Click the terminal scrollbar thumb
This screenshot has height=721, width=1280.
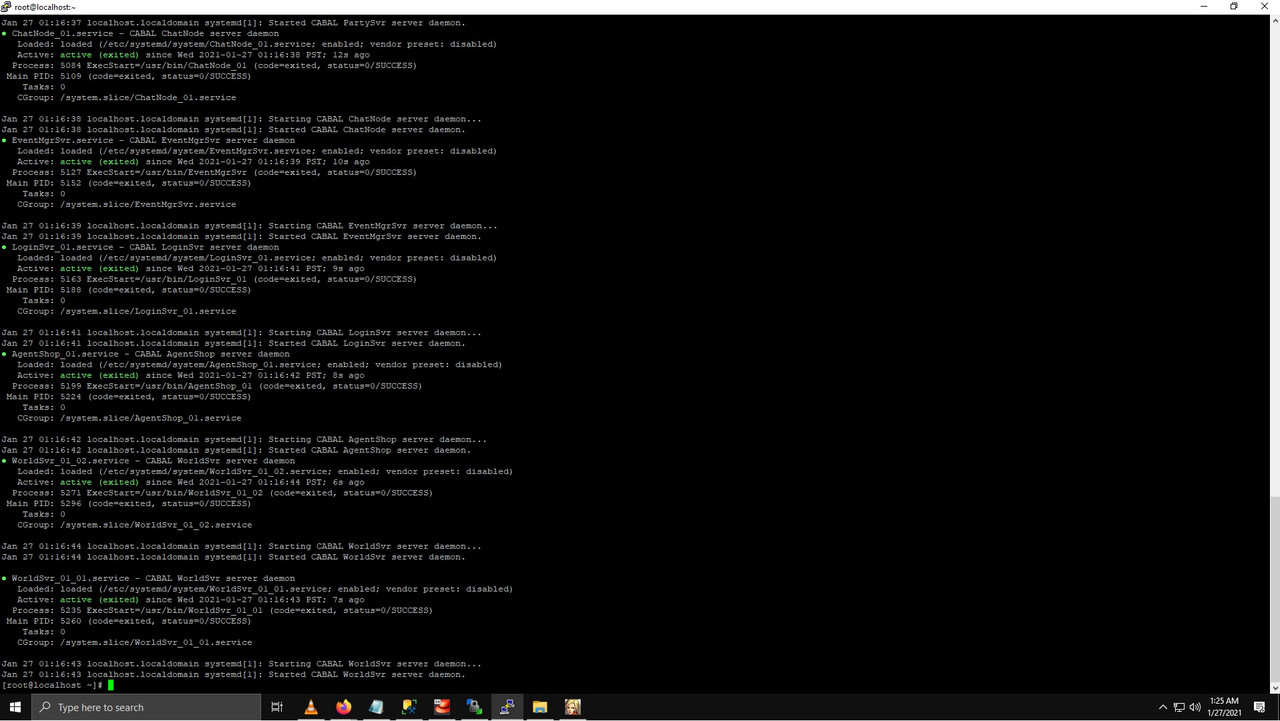1274,590
